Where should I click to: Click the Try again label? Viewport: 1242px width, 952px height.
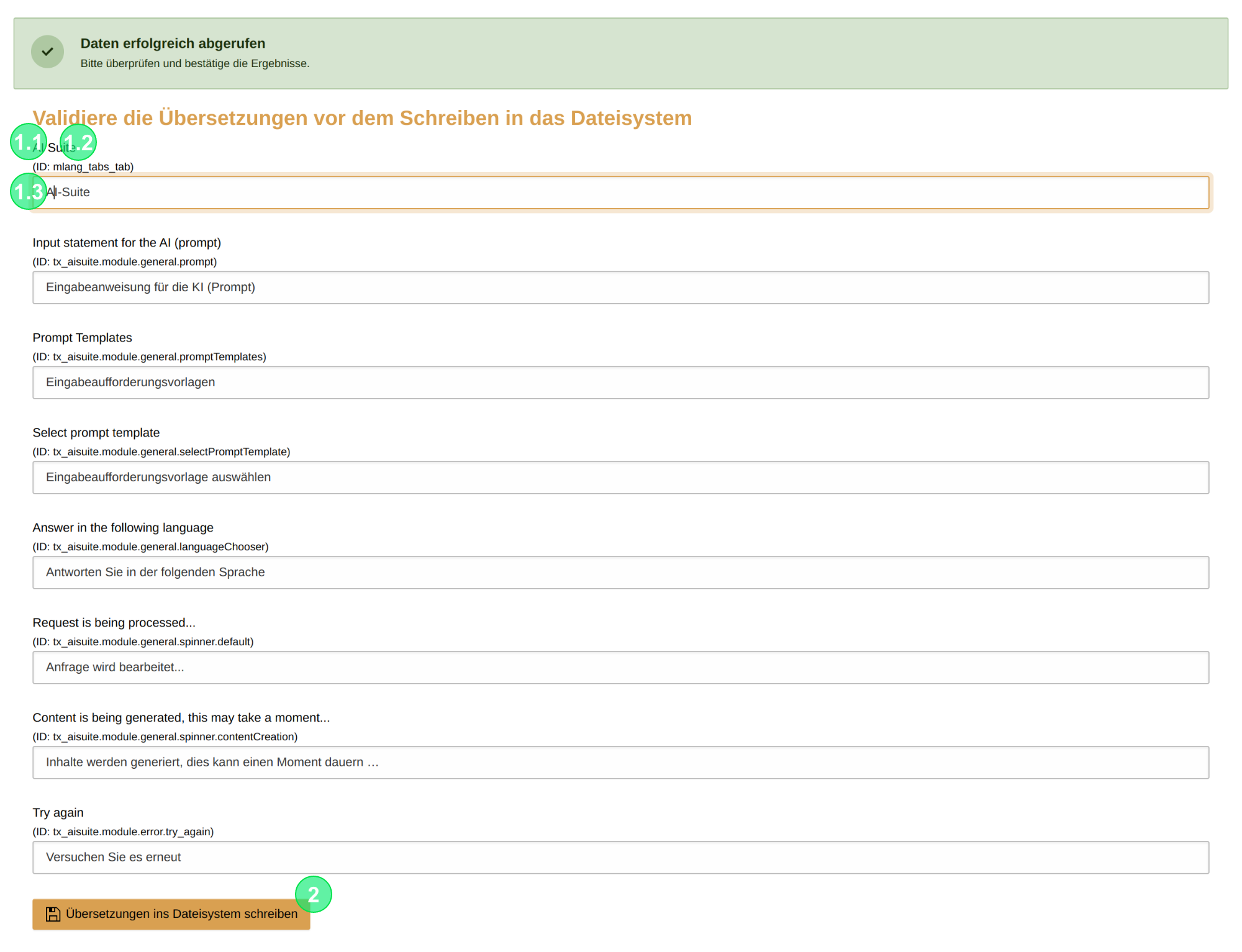58,813
